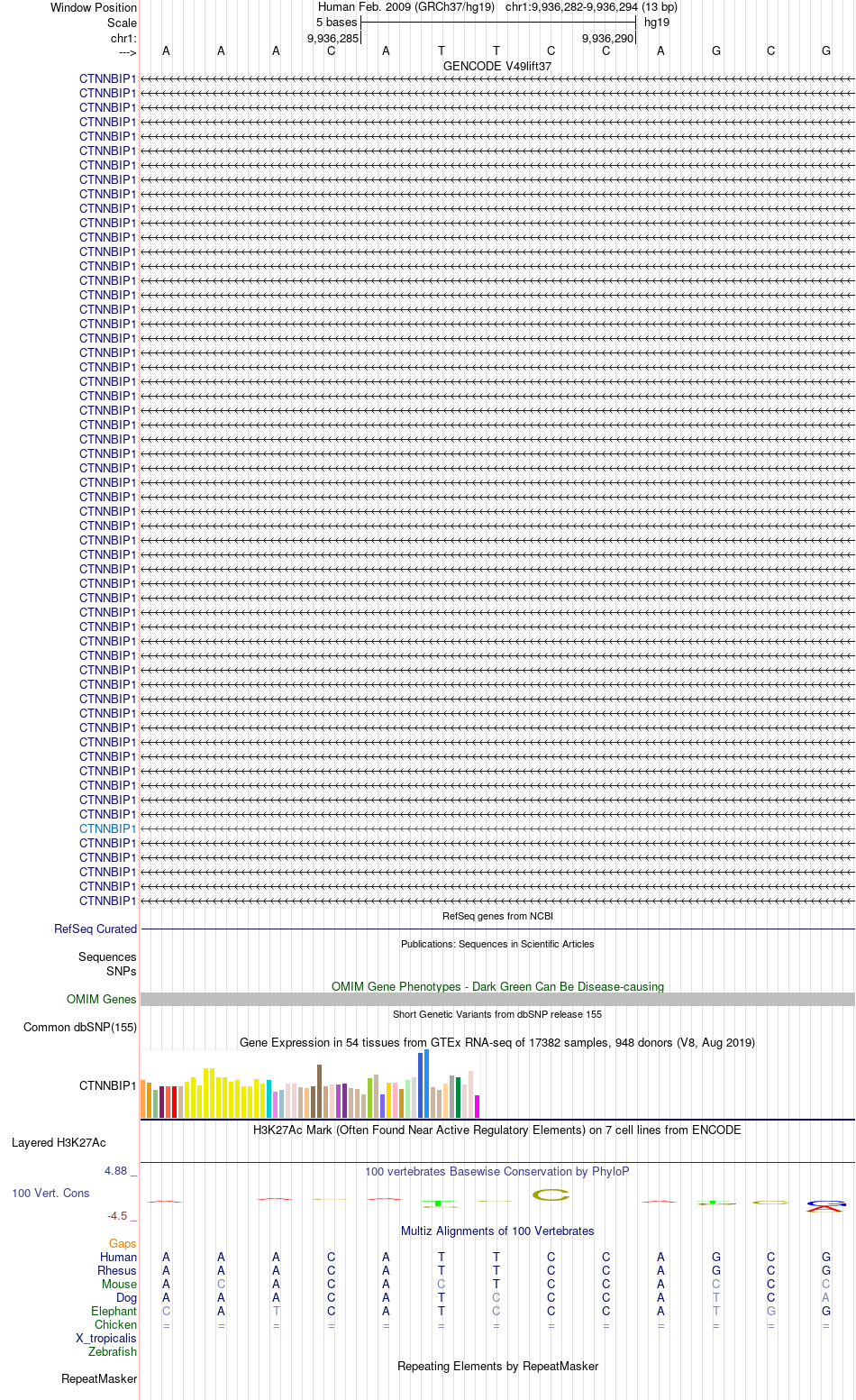
Task: Click the -4.5 PhyloP lower scale value
Action: [118, 1215]
